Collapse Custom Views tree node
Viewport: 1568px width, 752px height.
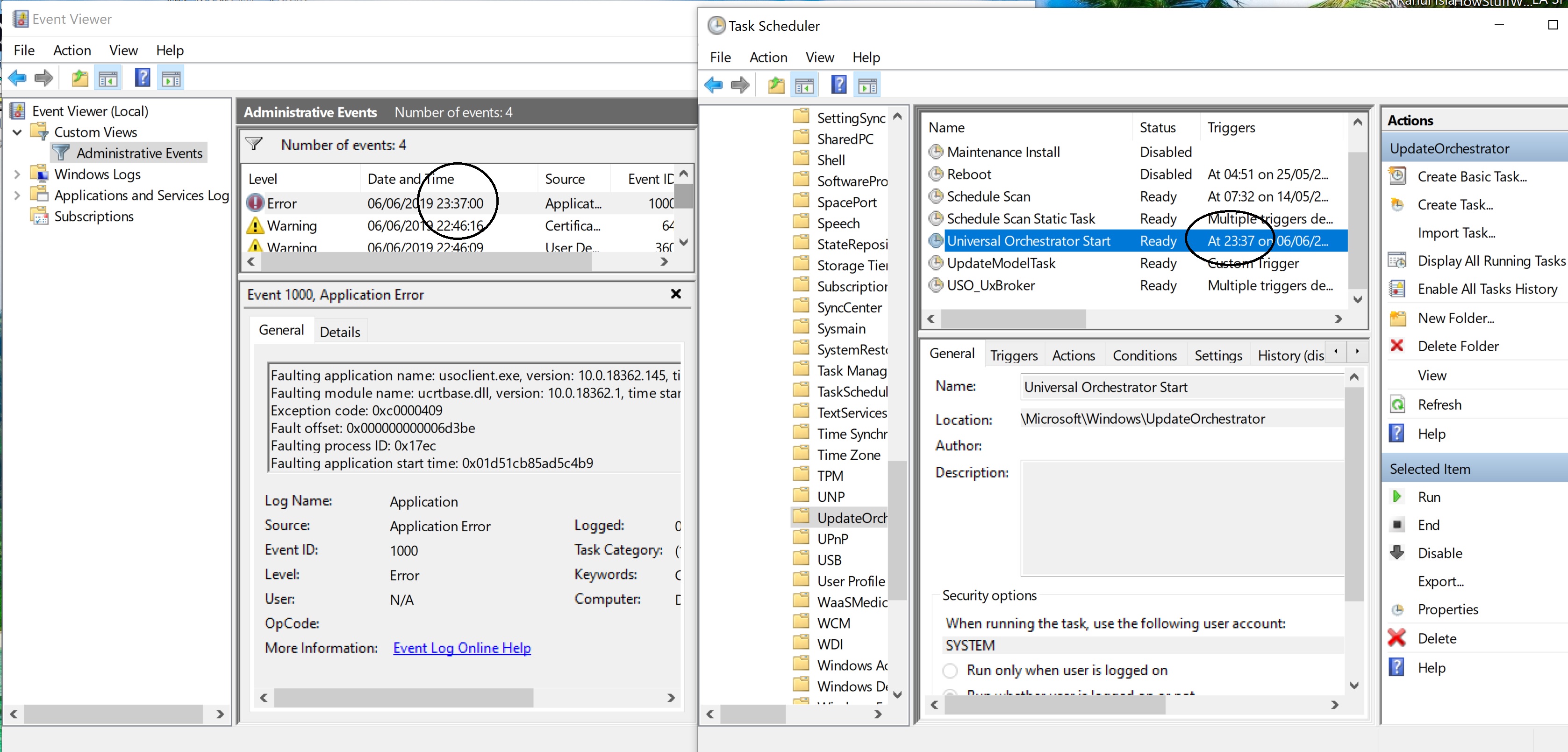click(17, 132)
